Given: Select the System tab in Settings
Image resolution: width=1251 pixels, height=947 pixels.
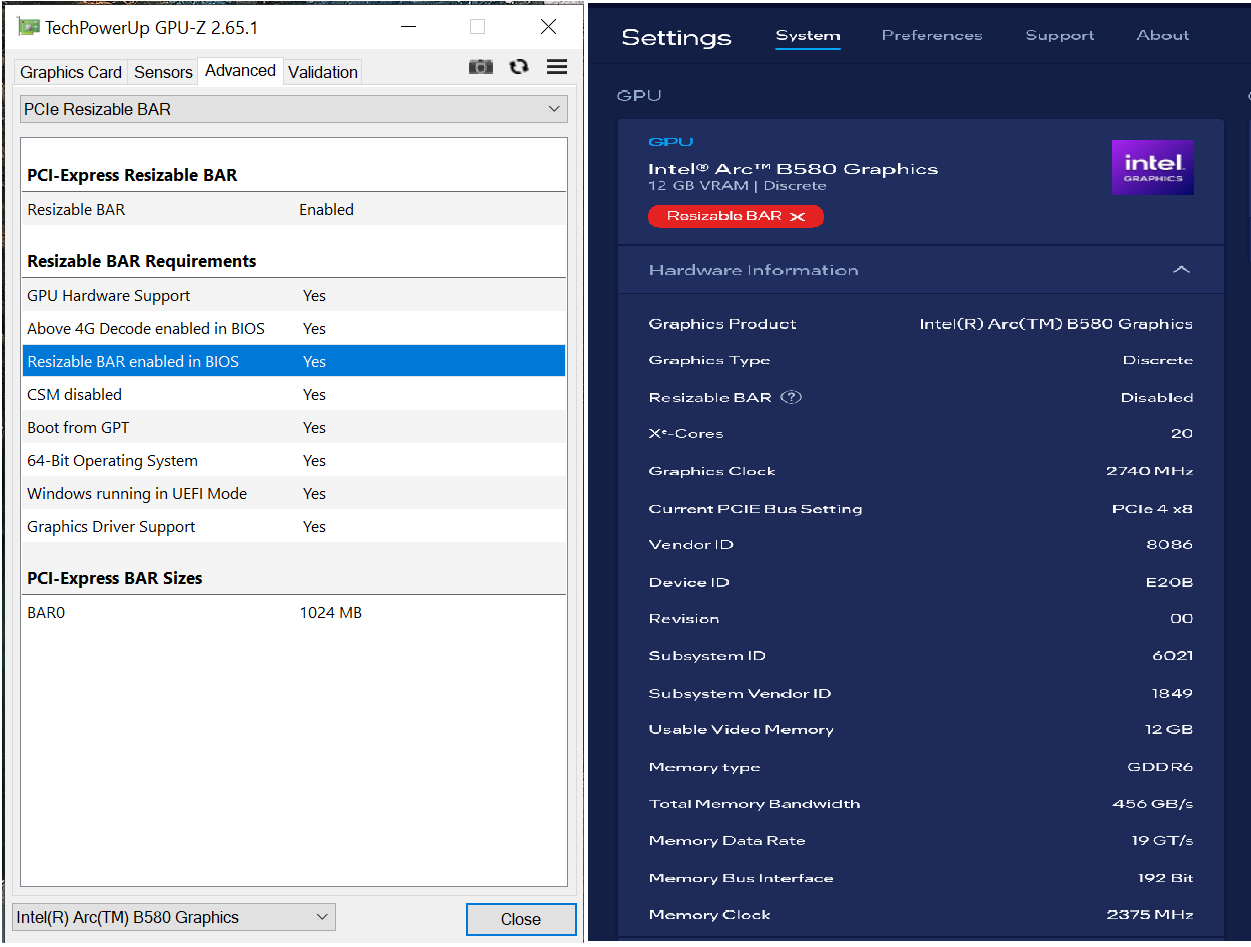Looking at the screenshot, I should (x=808, y=36).
